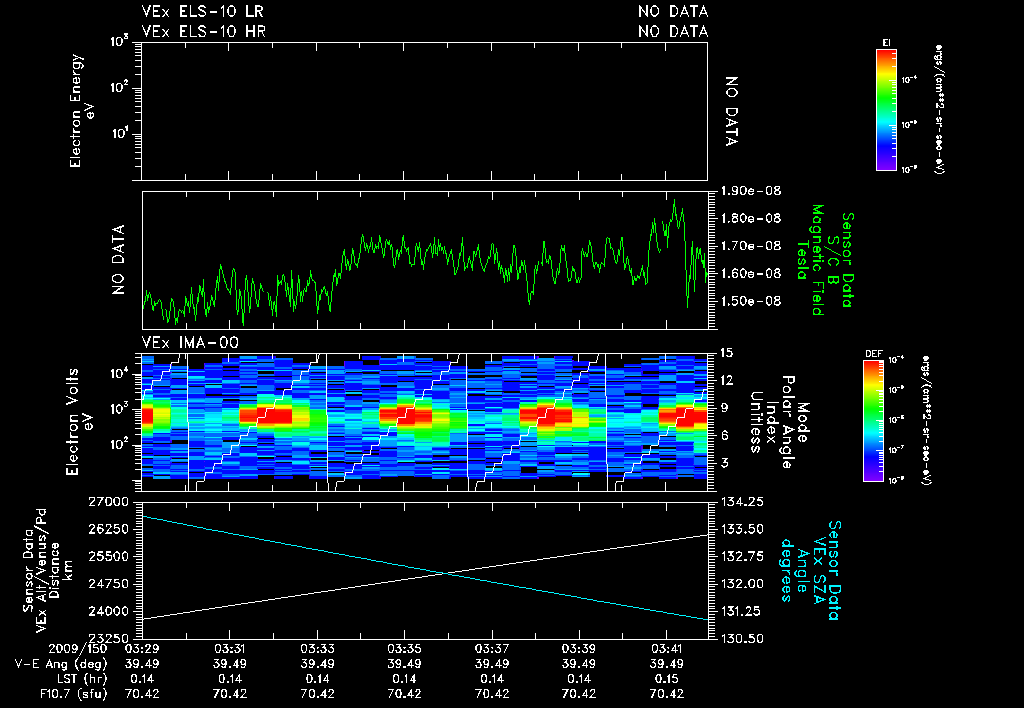
Task: Click polar angle index tick 3
Action: [723, 463]
